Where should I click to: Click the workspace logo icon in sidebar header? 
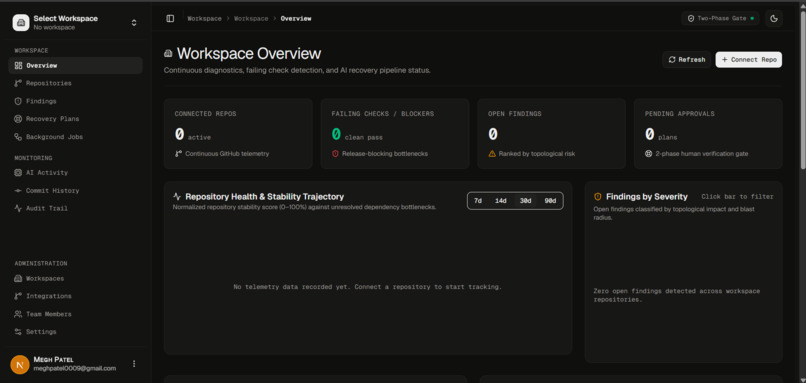coord(21,23)
